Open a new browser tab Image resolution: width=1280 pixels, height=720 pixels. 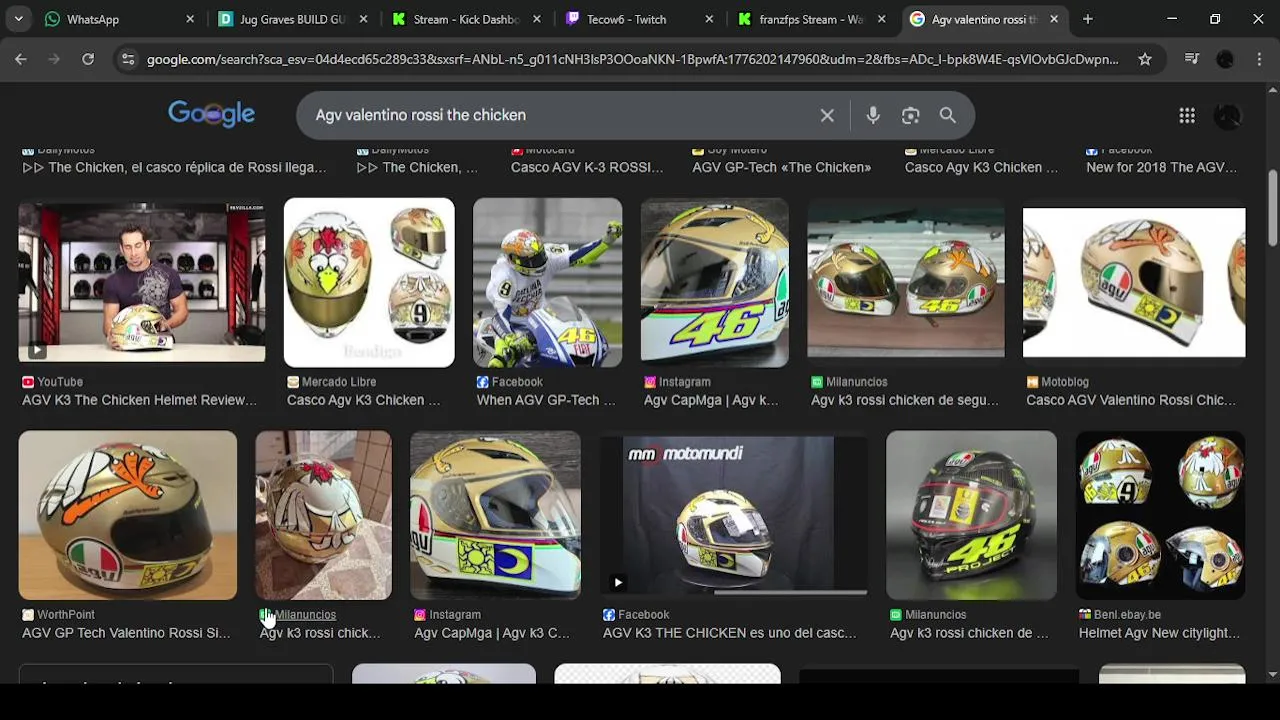point(1088,19)
